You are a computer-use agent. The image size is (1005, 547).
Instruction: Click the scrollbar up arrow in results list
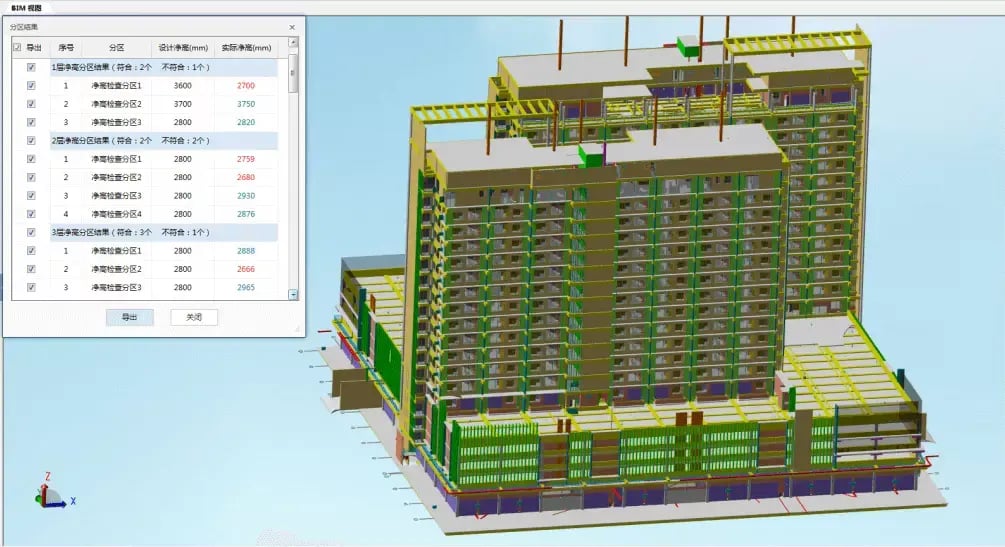pyautogui.click(x=293, y=43)
